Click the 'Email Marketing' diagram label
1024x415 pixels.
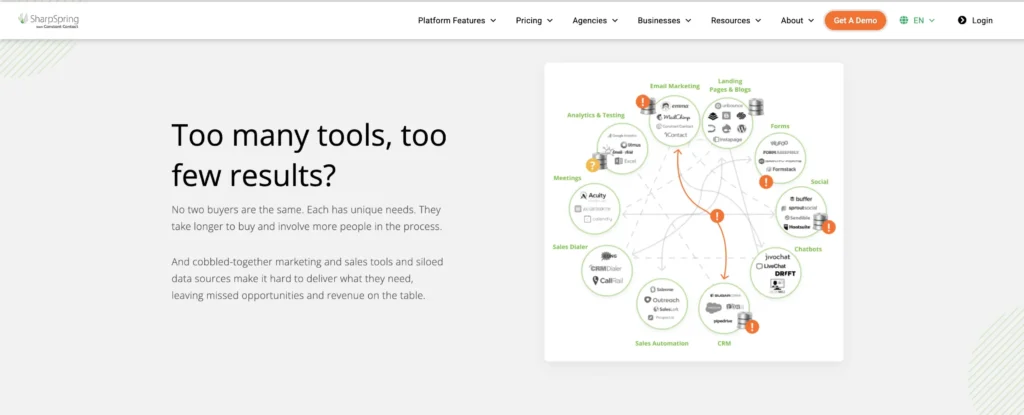coord(675,86)
